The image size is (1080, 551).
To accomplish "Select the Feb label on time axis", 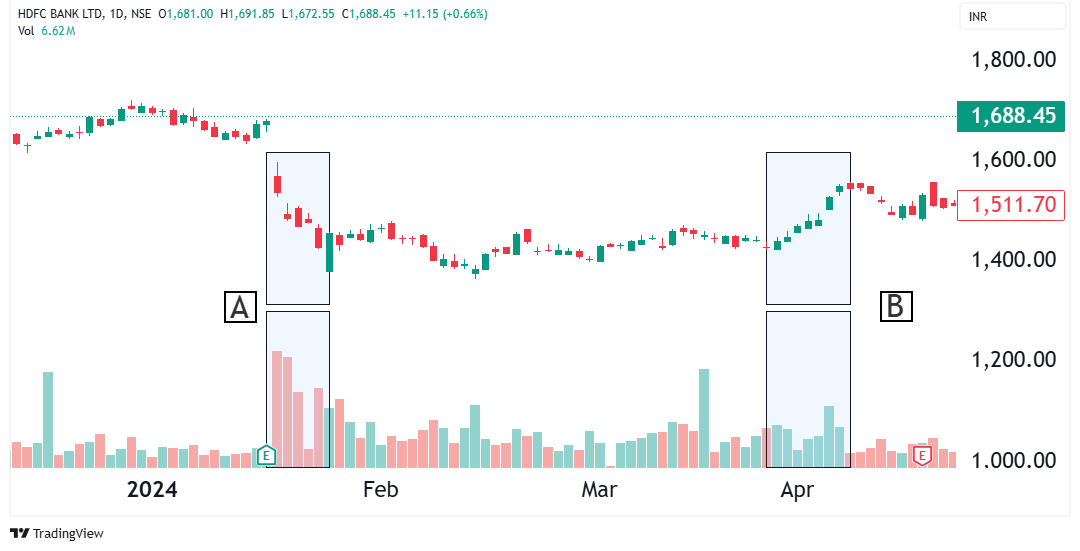I will [380, 490].
